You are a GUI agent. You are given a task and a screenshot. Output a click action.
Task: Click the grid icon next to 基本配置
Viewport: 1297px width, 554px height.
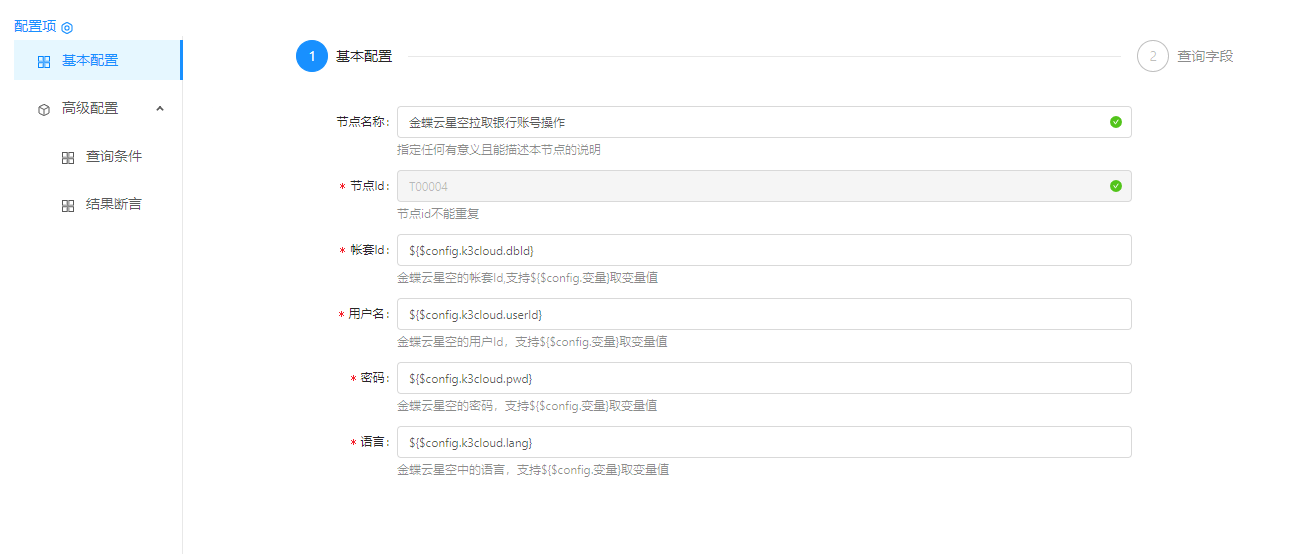tap(44, 61)
